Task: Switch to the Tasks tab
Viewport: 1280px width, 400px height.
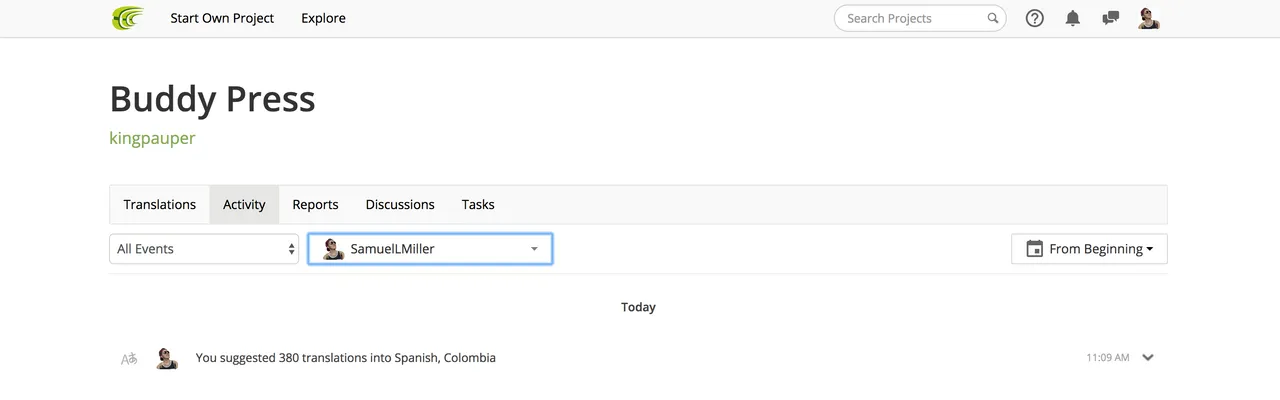Action: pos(478,204)
